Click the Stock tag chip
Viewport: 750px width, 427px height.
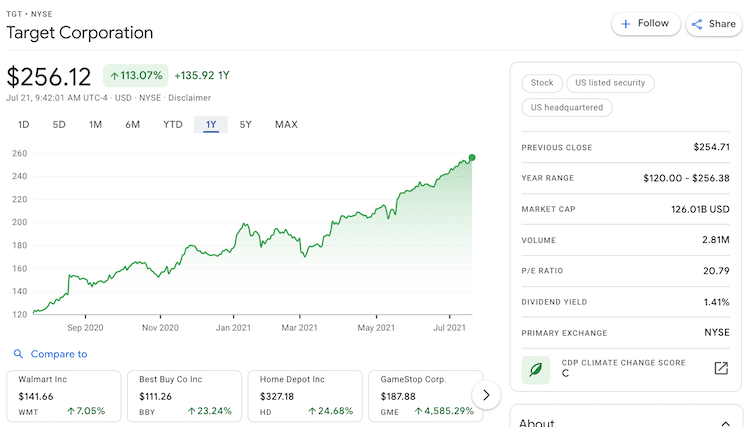(541, 83)
